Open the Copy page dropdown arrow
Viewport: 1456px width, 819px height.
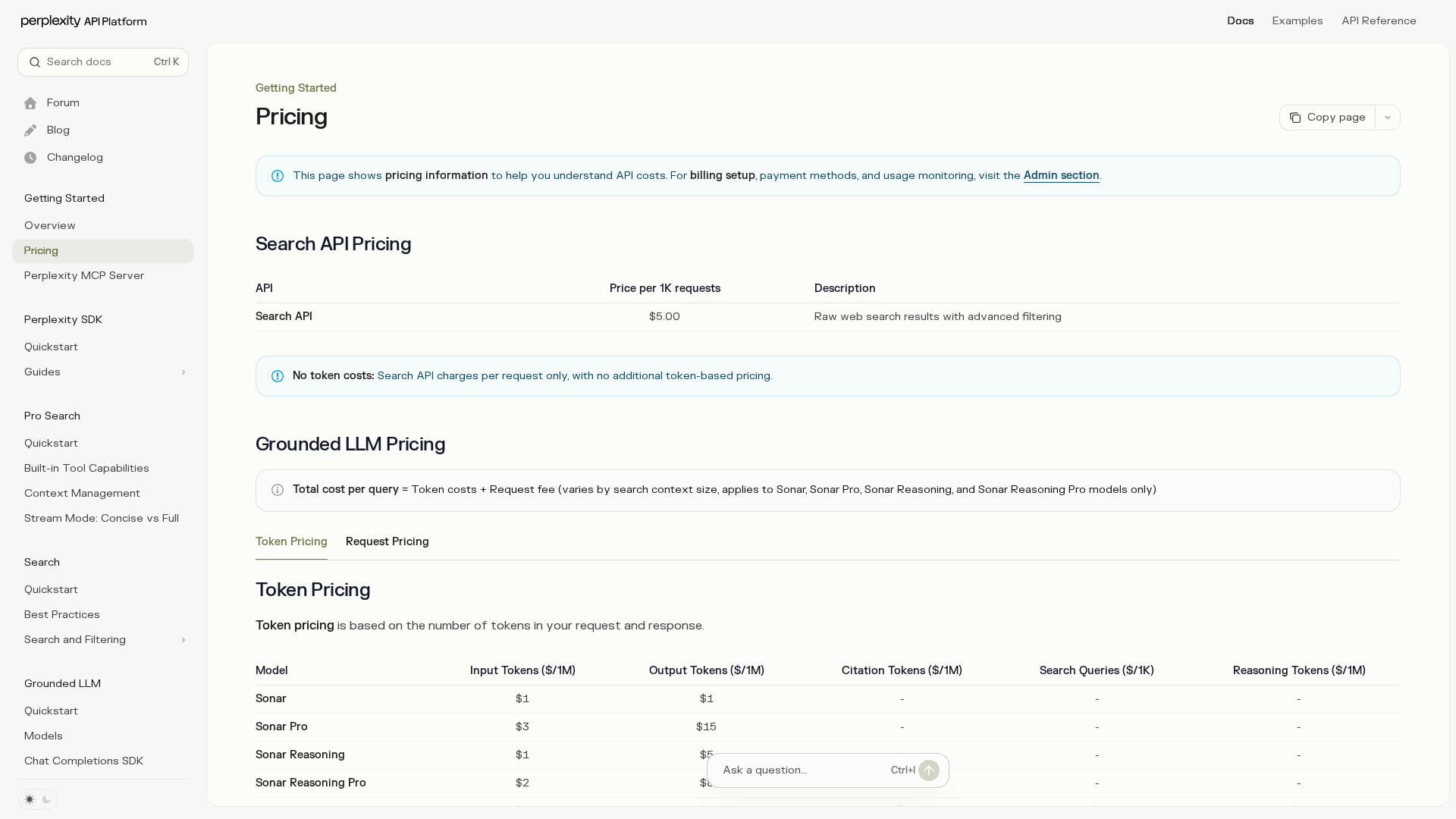pos(1388,118)
